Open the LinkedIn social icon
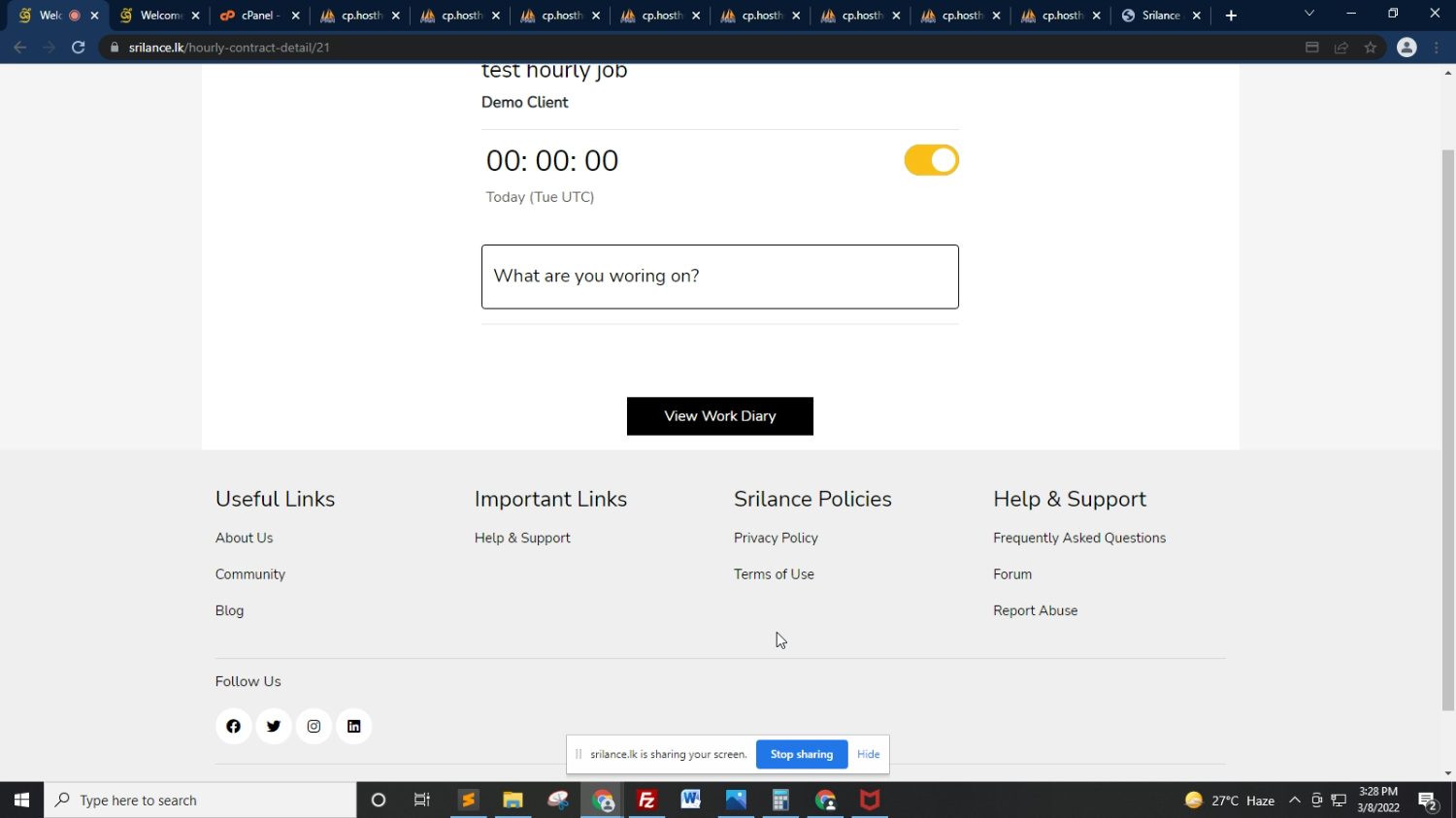This screenshot has height=818, width=1456. (353, 726)
